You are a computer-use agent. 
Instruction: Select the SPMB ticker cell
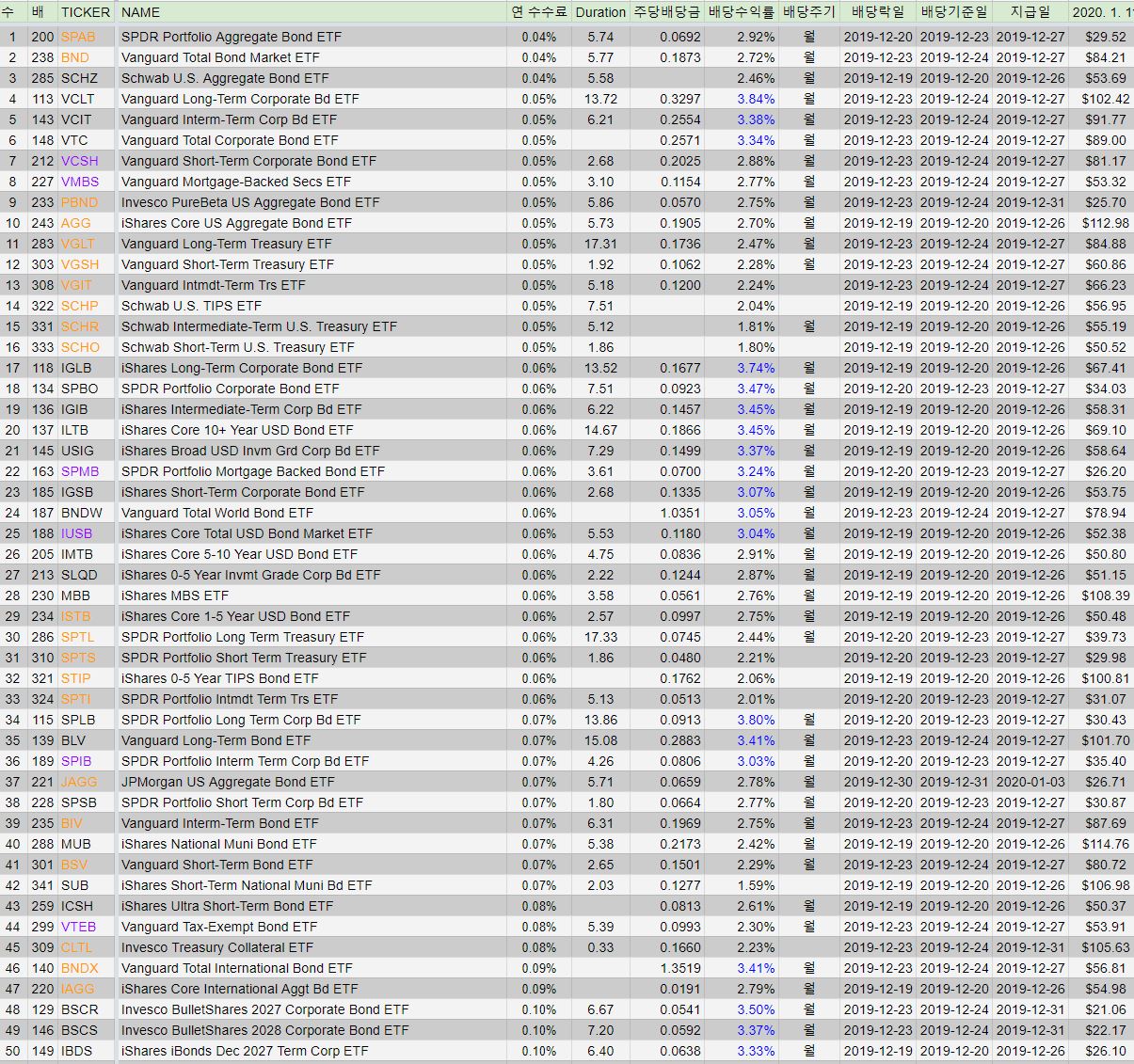80,471
